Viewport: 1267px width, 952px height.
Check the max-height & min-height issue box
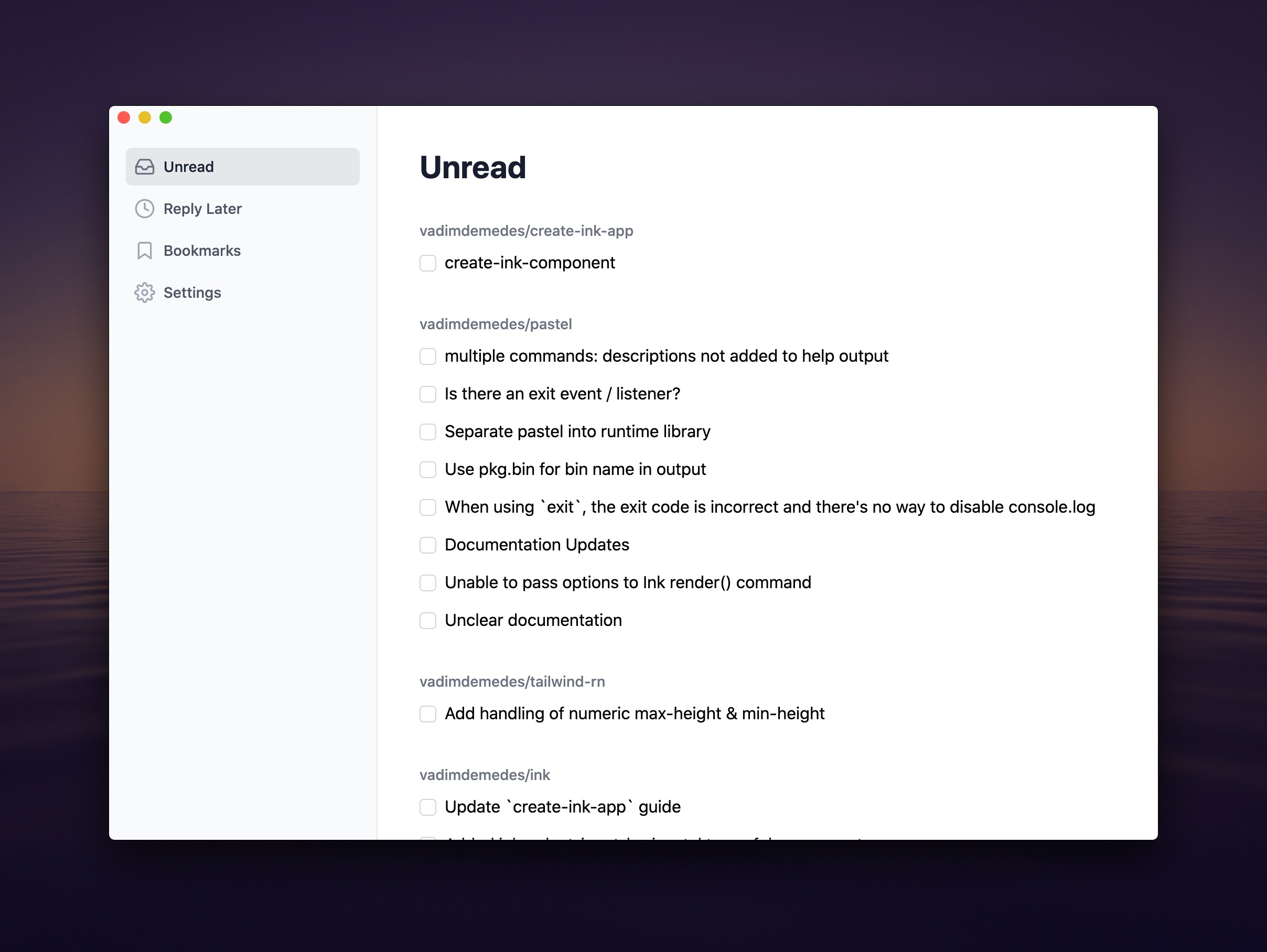[428, 713]
